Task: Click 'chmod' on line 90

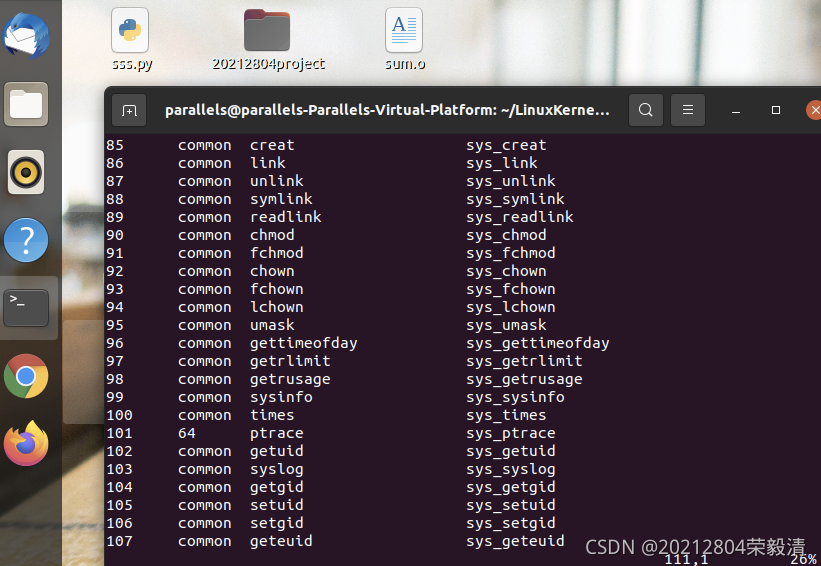Action: pyautogui.click(x=272, y=235)
